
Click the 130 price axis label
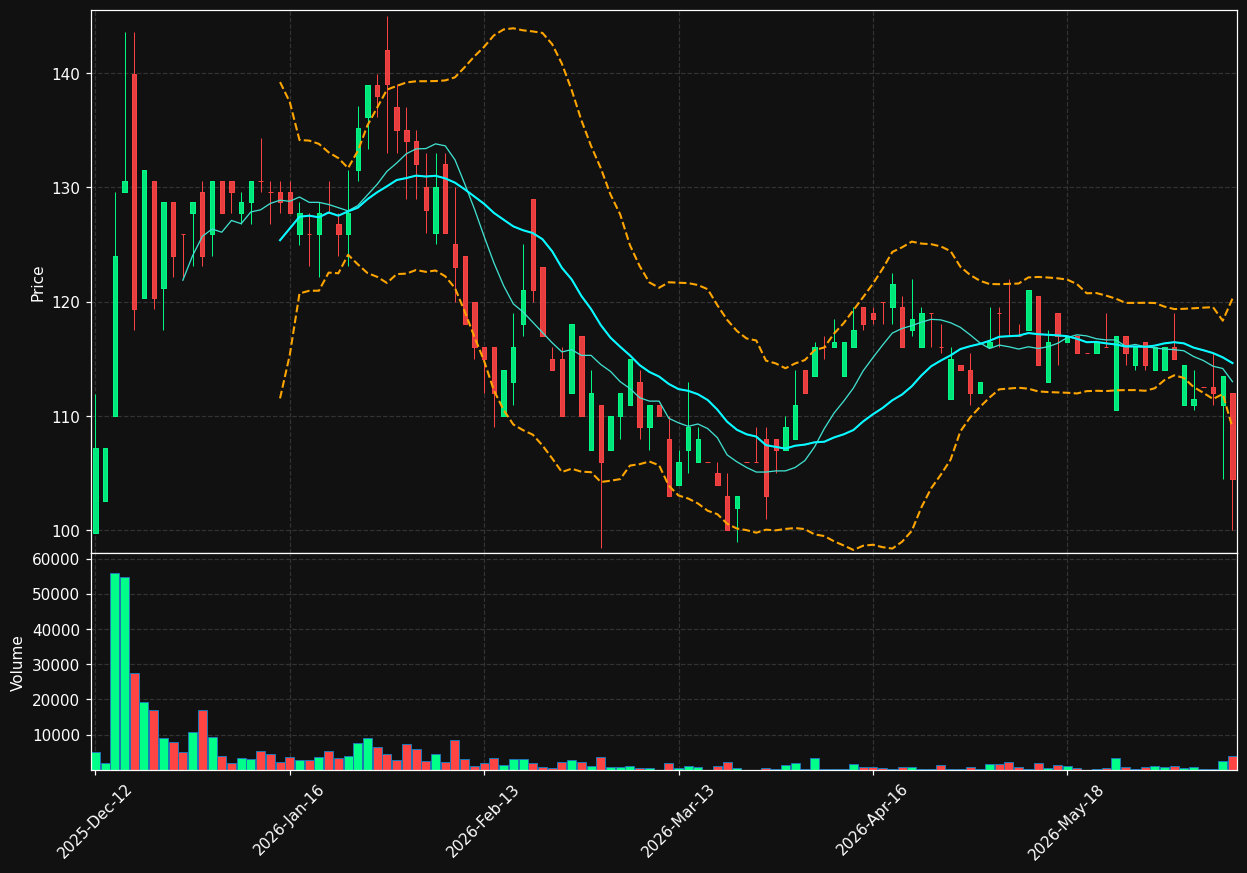(68, 188)
